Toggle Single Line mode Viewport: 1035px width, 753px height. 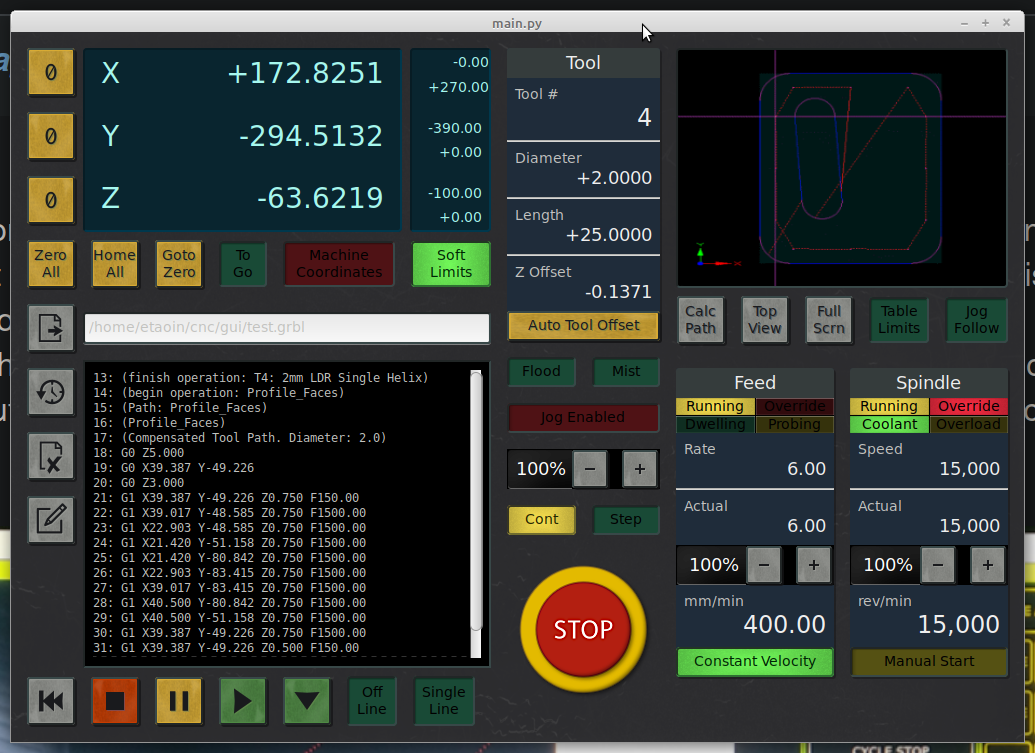(444, 701)
